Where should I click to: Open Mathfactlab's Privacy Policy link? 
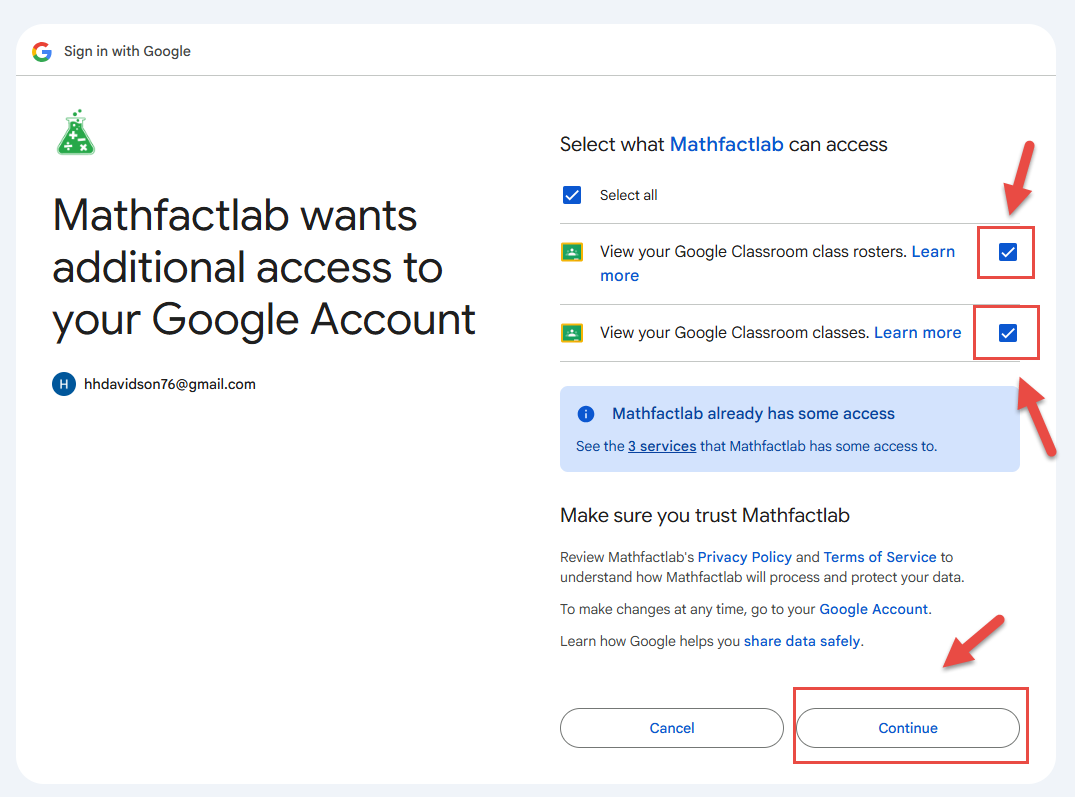click(x=744, y=557)
